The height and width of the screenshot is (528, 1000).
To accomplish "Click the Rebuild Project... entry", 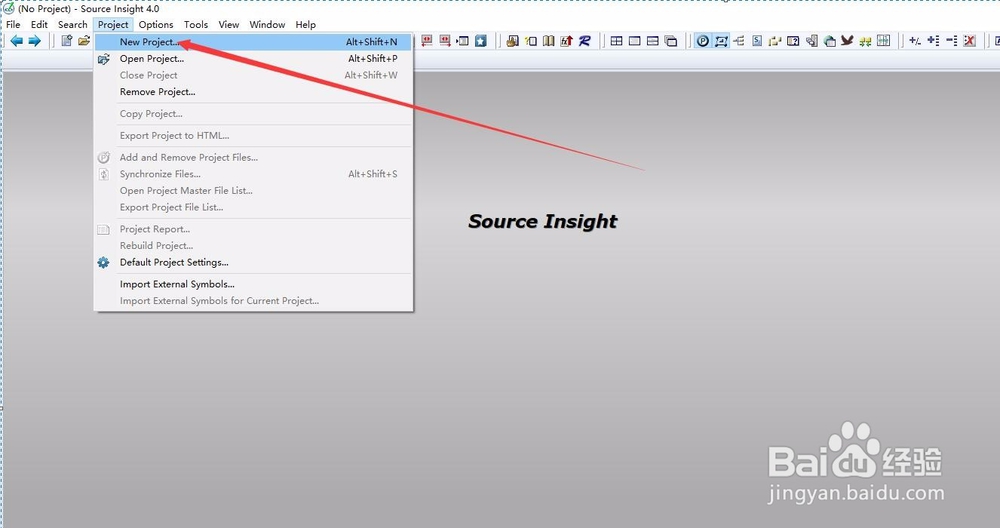I will (253, 246).
